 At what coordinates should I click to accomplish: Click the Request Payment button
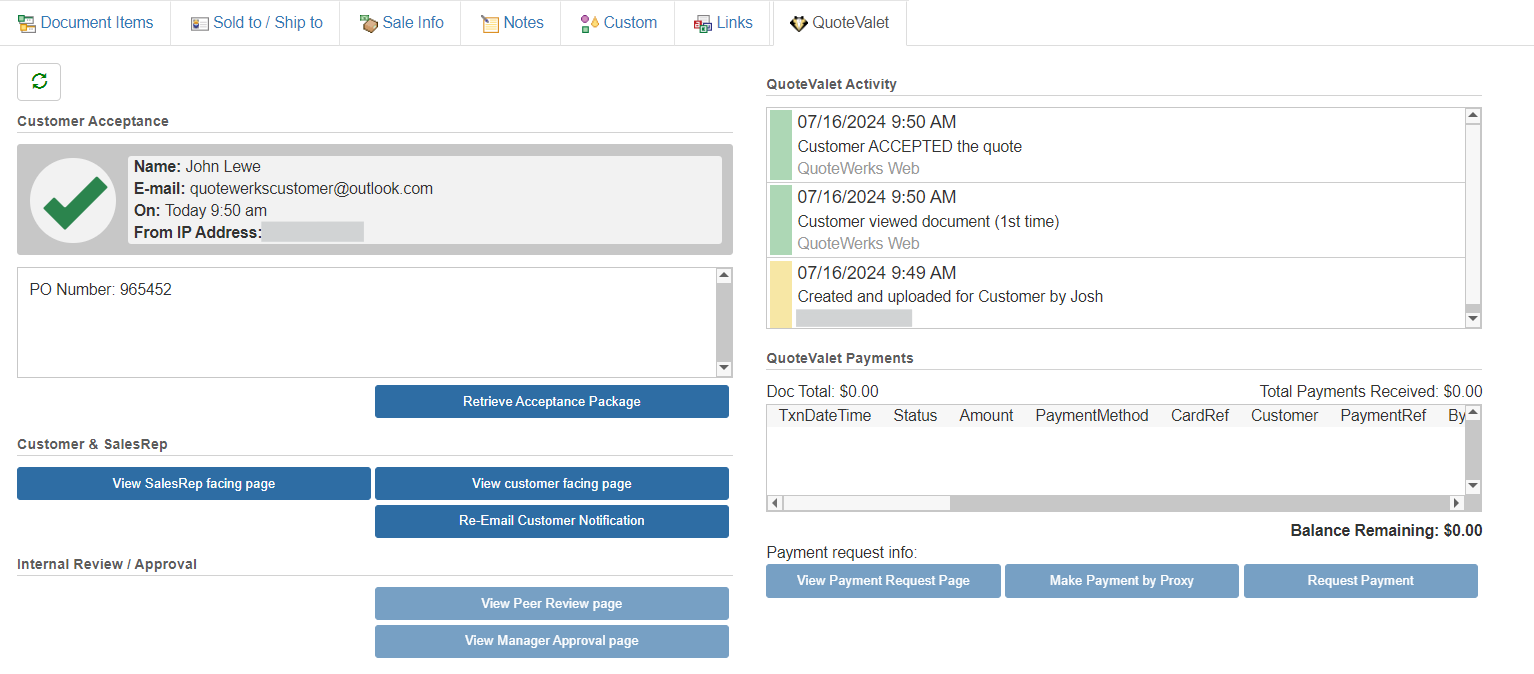pyautogui.click(x=1360, y=581)
